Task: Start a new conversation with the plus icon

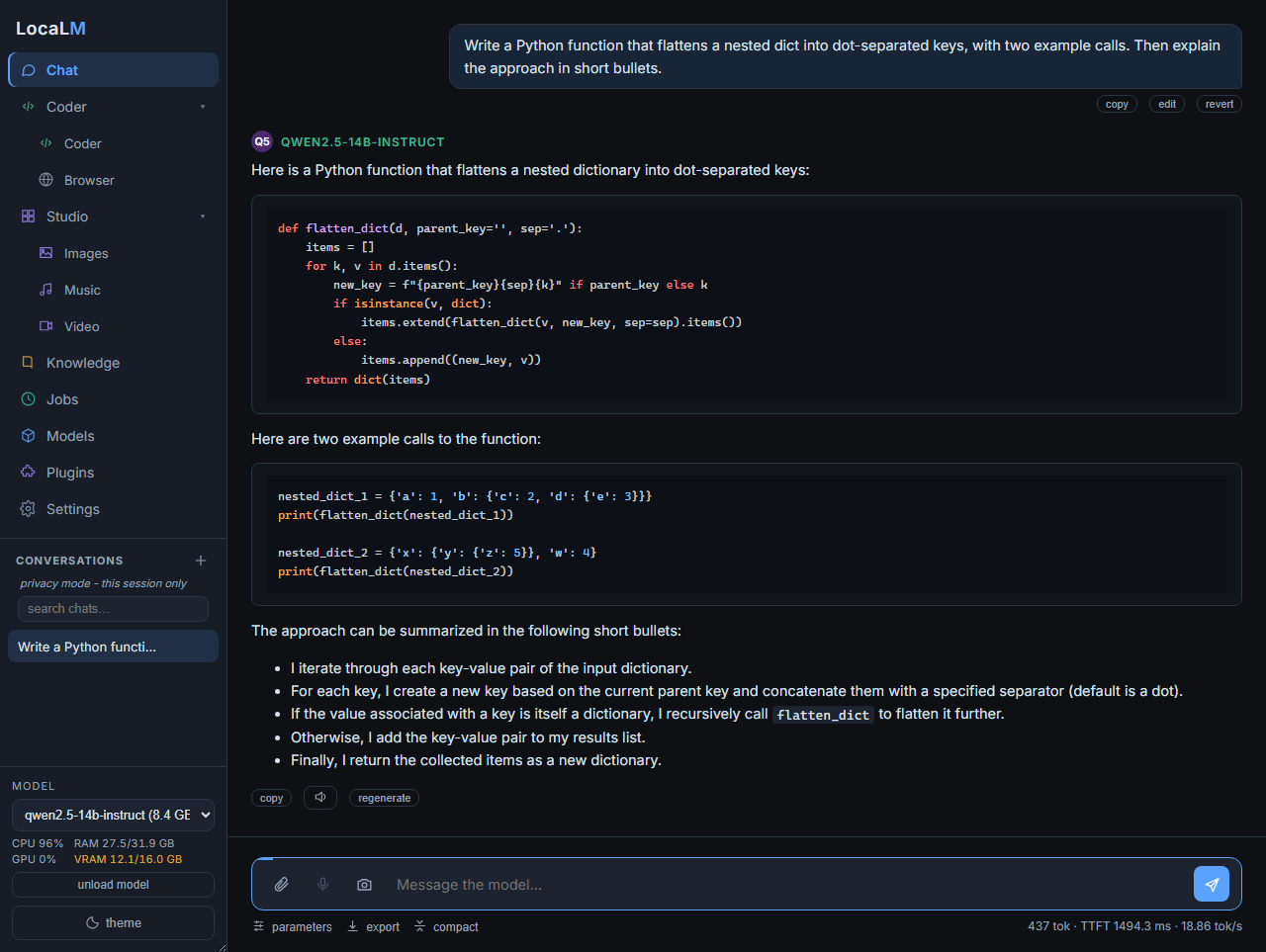Action: (201, 561)
